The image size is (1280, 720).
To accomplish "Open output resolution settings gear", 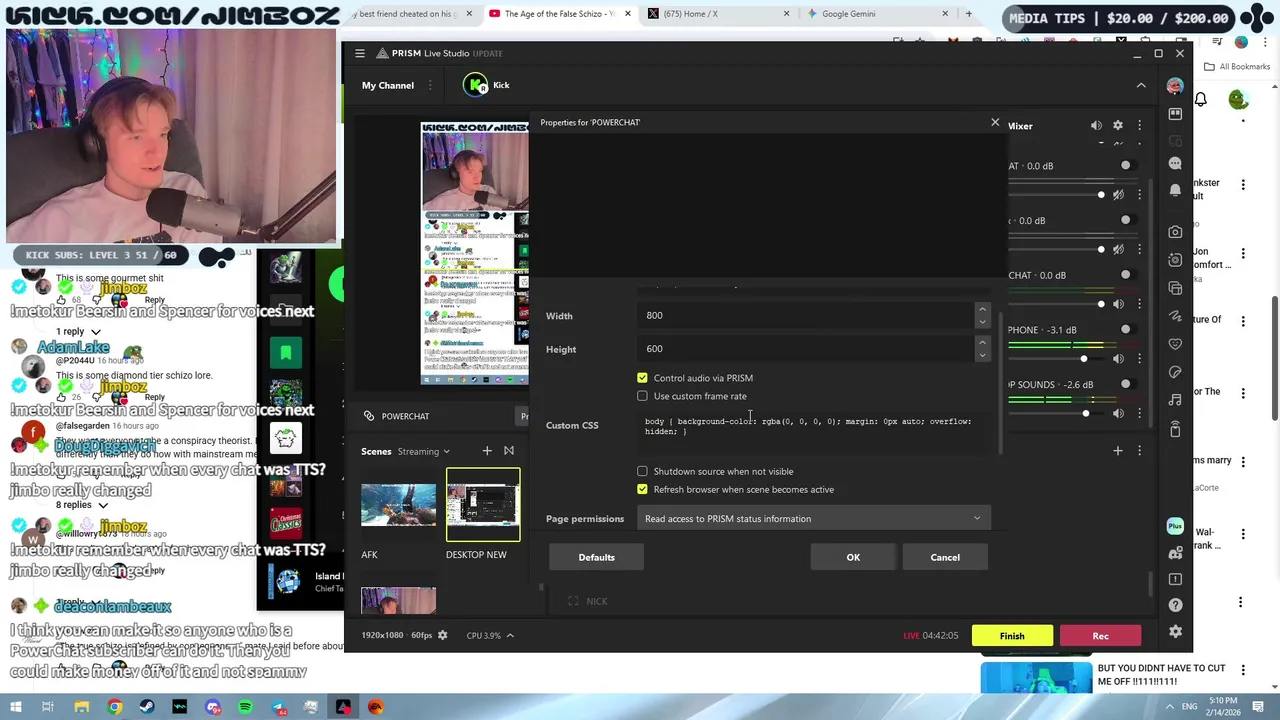I will click(443, 635).
